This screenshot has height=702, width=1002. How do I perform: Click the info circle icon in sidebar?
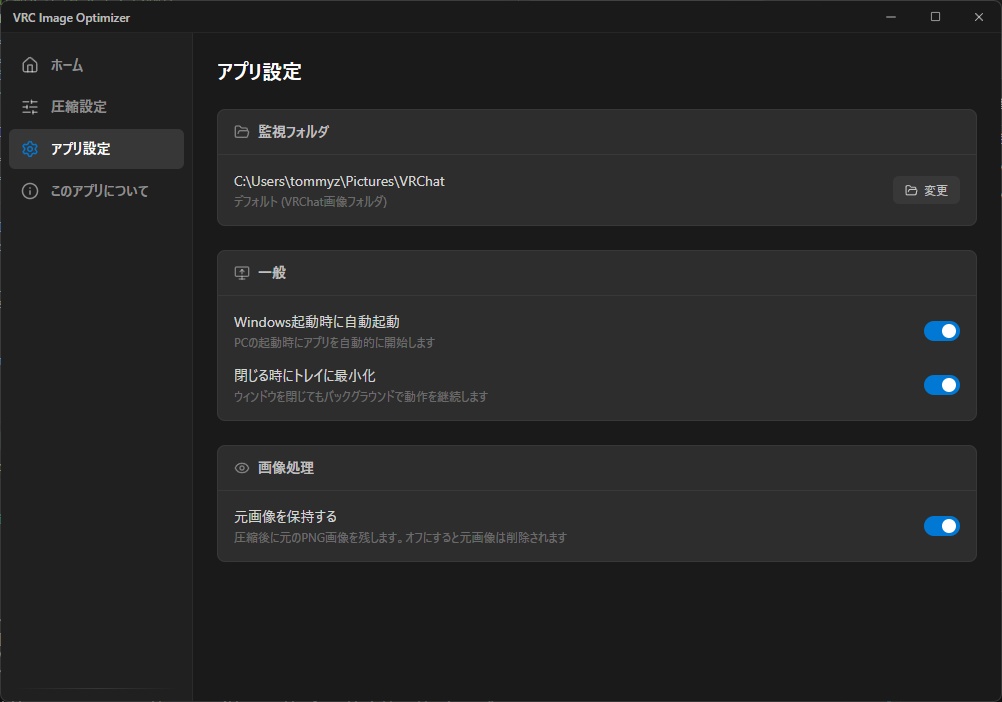point(30,191)
